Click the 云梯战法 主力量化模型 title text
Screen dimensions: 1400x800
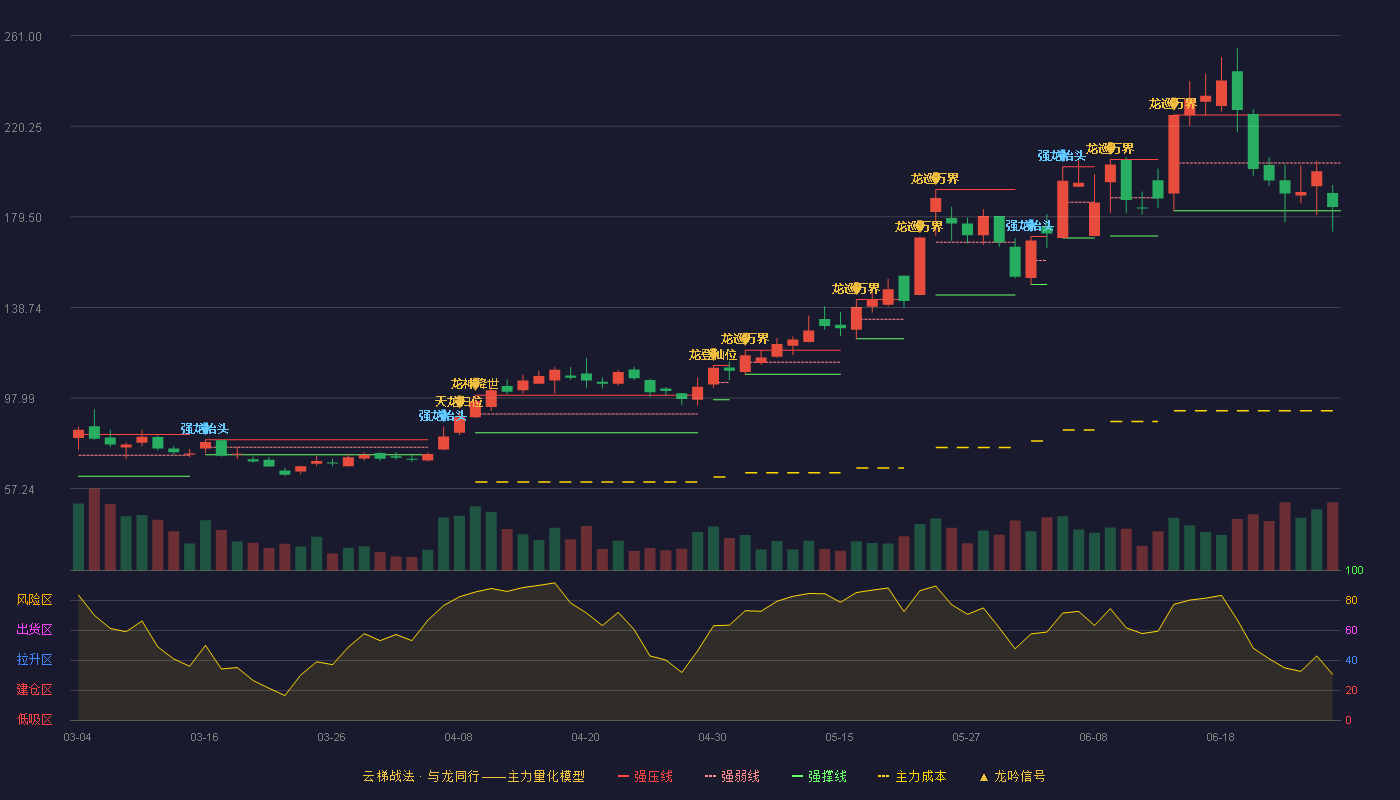pos(473,776)
